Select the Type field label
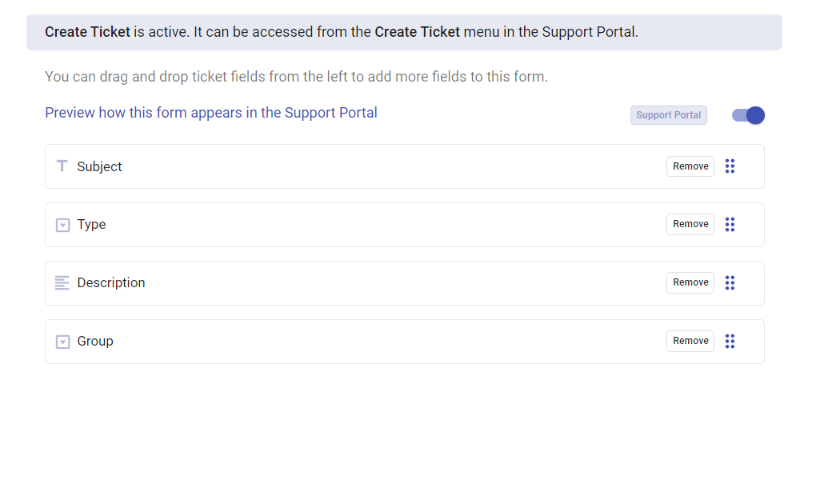Viewport: 824px width, 500px height. pos(91,225)
